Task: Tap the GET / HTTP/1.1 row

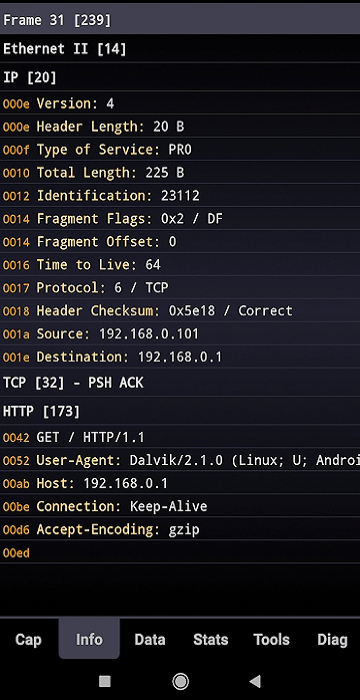Action: point(180,437)
